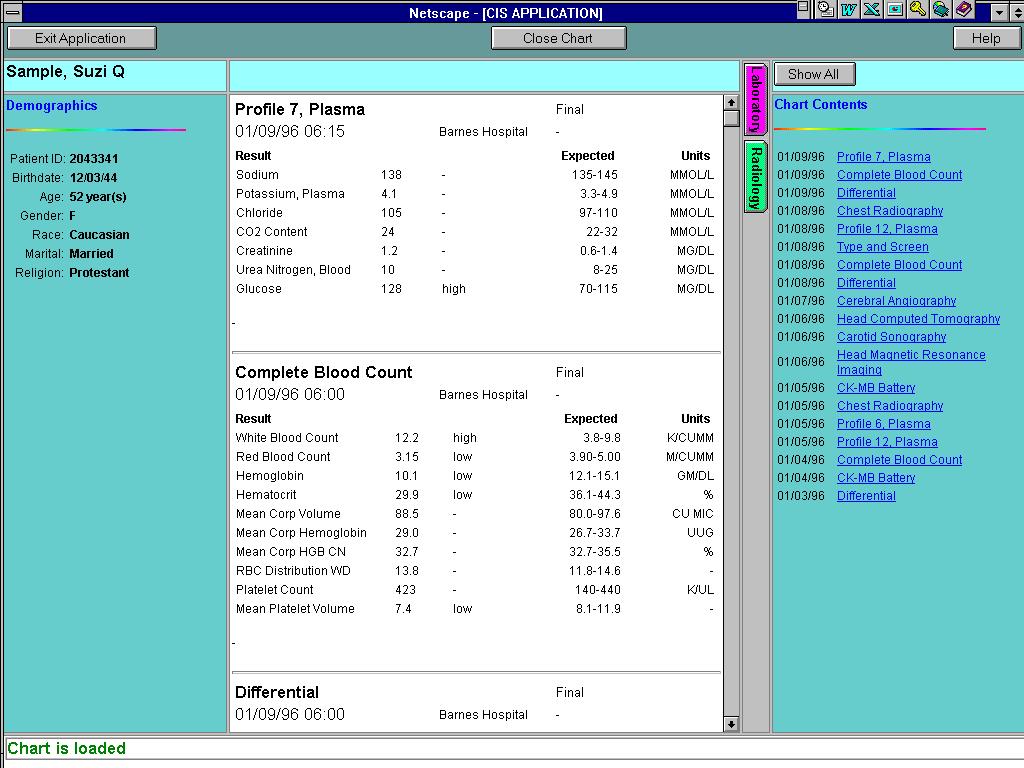Click the White Blood Count value 12.2
This screenshot has width=1024, height=768.
click(x=407, y=438)
